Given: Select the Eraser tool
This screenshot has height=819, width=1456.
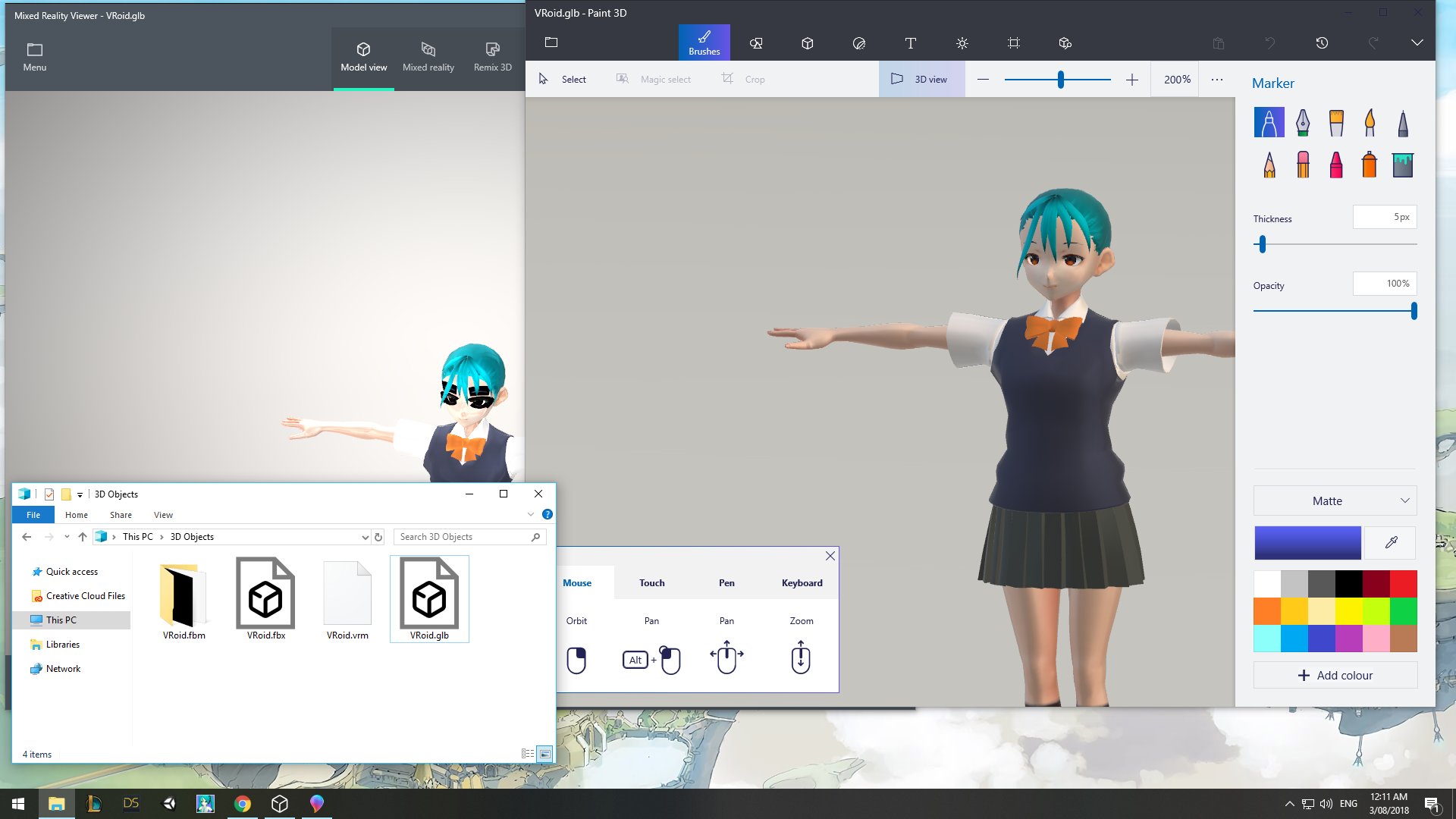Looking at the screenshot, I should [x=1303, y=165].
